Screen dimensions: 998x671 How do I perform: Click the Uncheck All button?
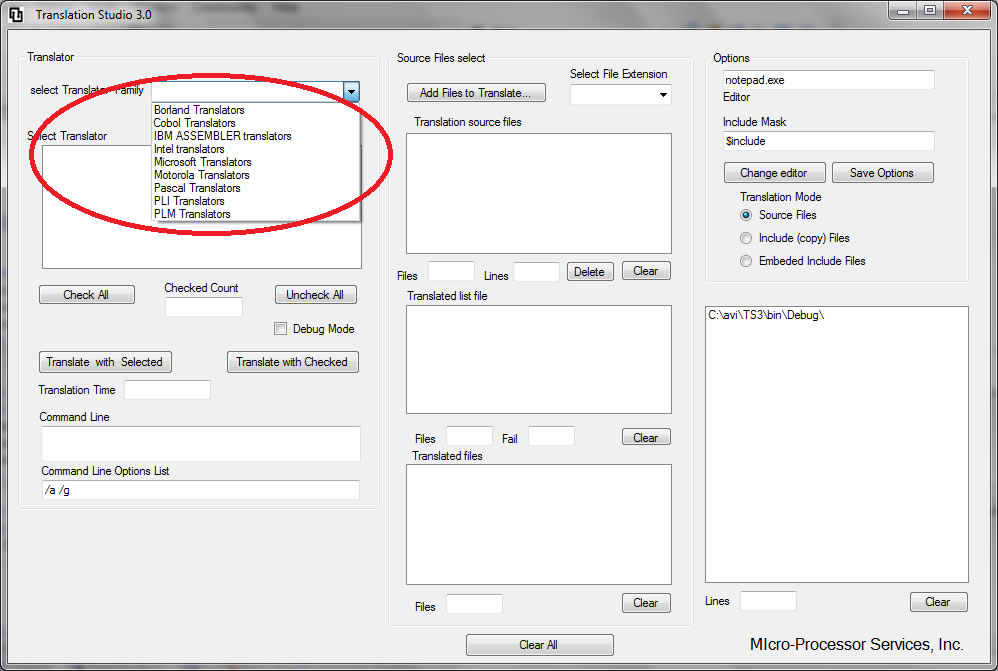pyautogui.click(x=315, y=295)
